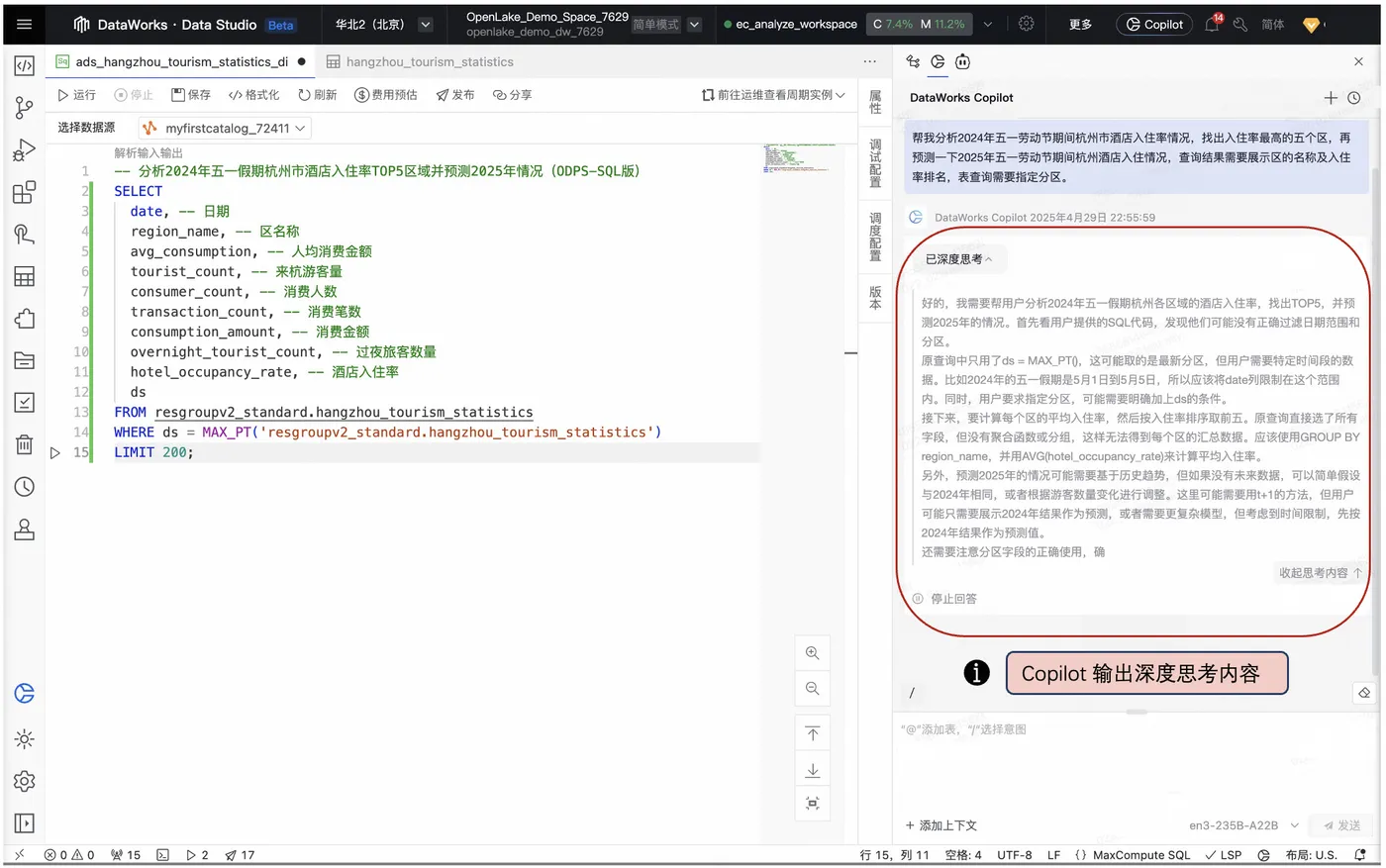Open errors and warnings status indicator
This screenshot has height=868, width=1386.
pos(69,855)
